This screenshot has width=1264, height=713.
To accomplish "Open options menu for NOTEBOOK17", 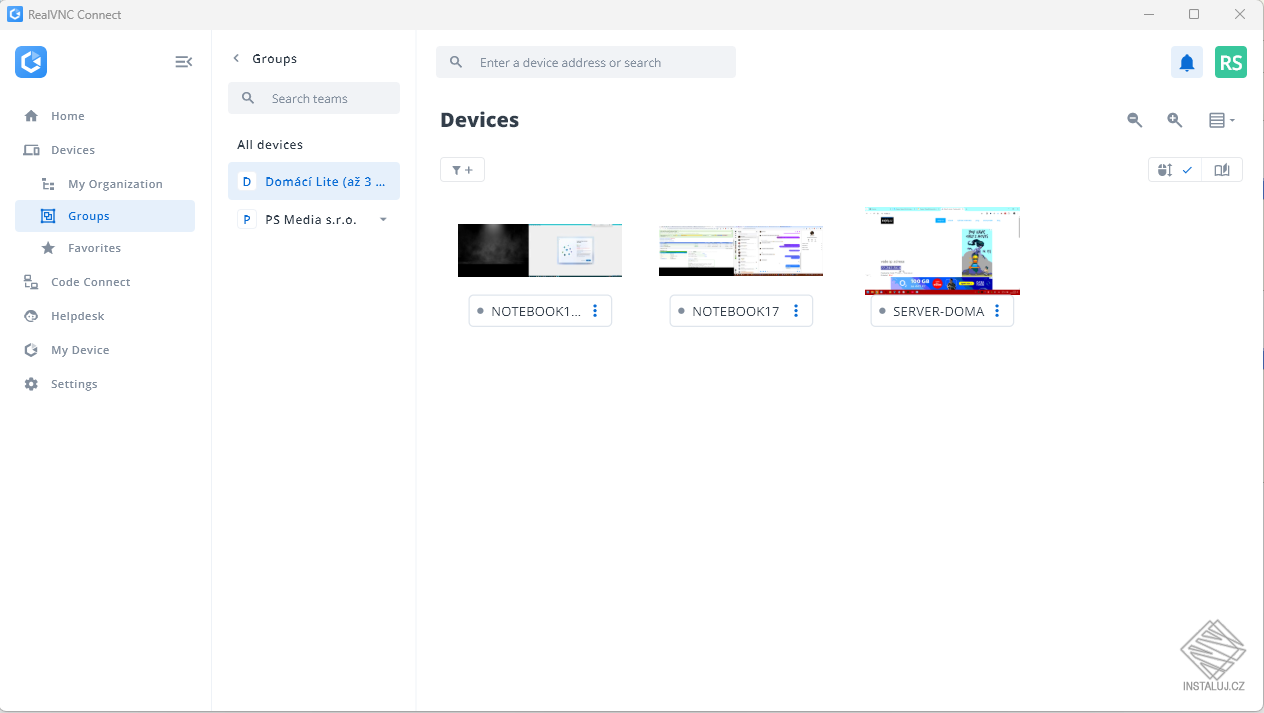I will [796, 311].
